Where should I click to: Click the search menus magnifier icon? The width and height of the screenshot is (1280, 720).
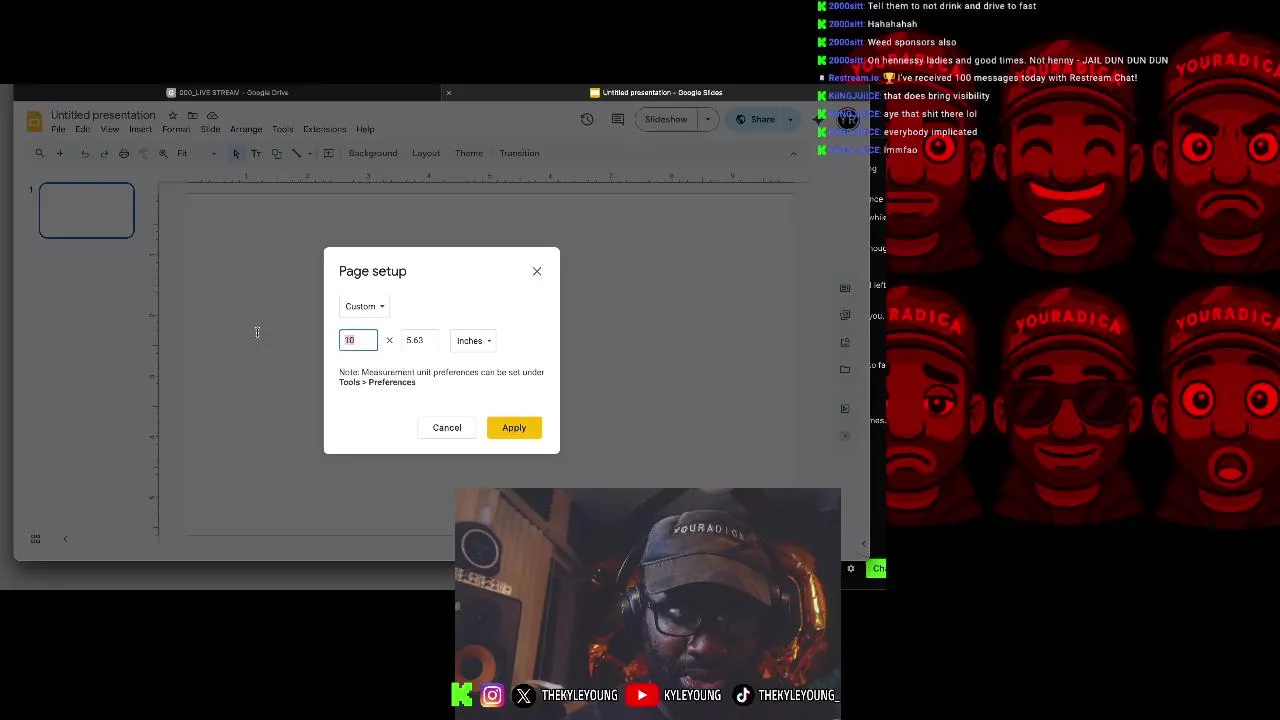coord(40,153)
